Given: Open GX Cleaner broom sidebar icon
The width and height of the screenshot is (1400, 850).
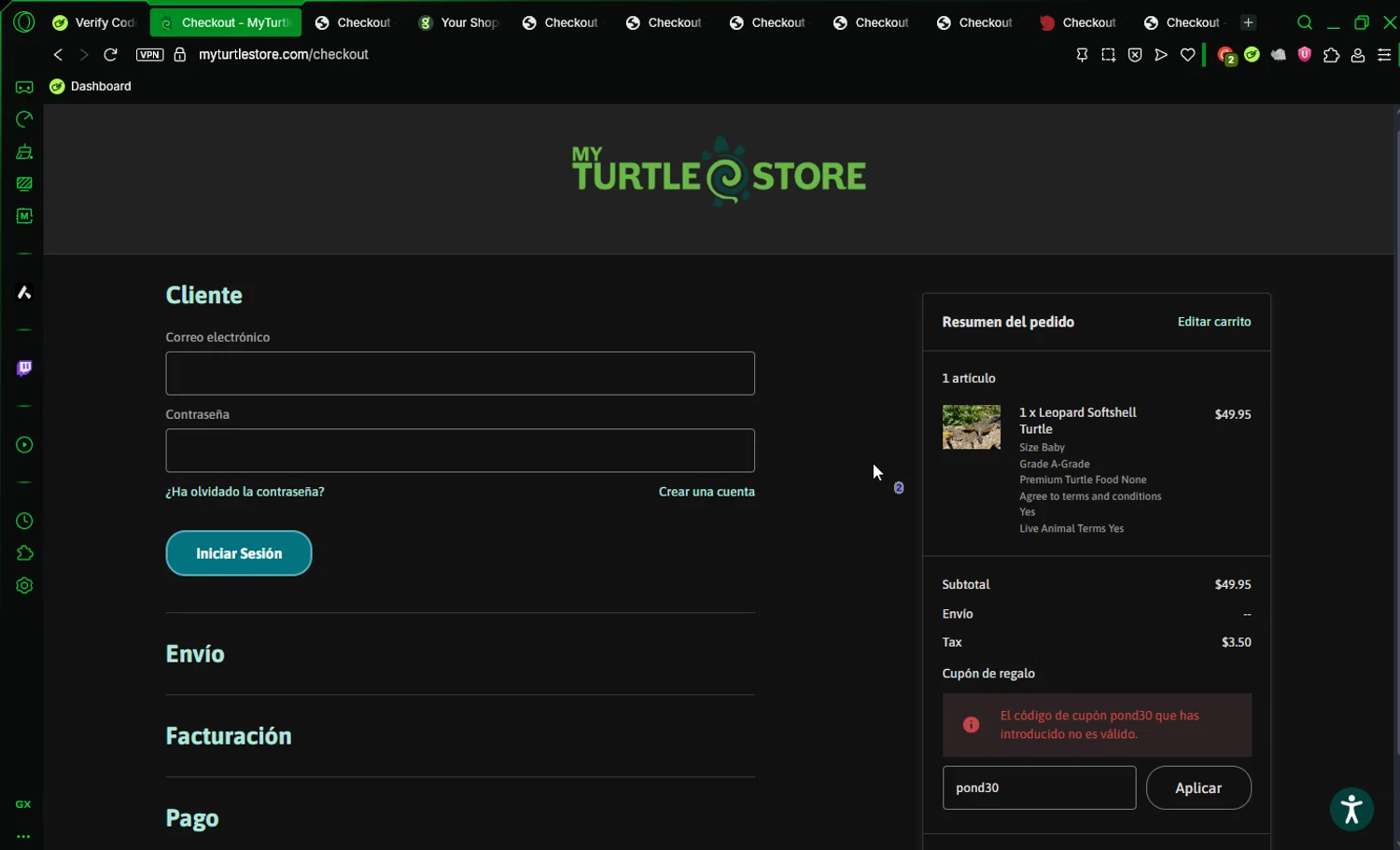Looking at the screenshot, I should [x=24, y=151].
